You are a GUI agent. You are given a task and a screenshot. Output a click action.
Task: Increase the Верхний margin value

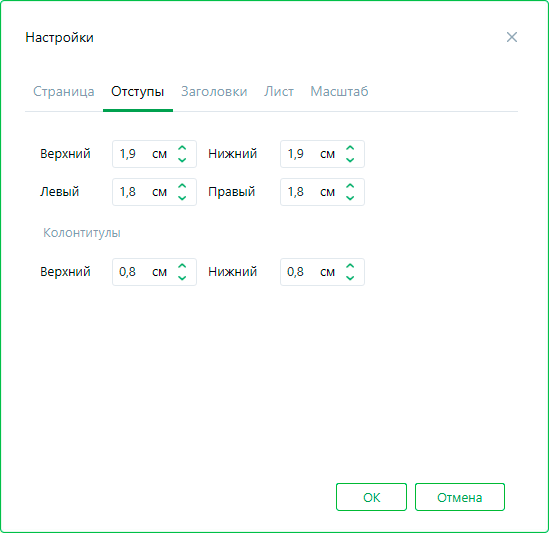182,148
